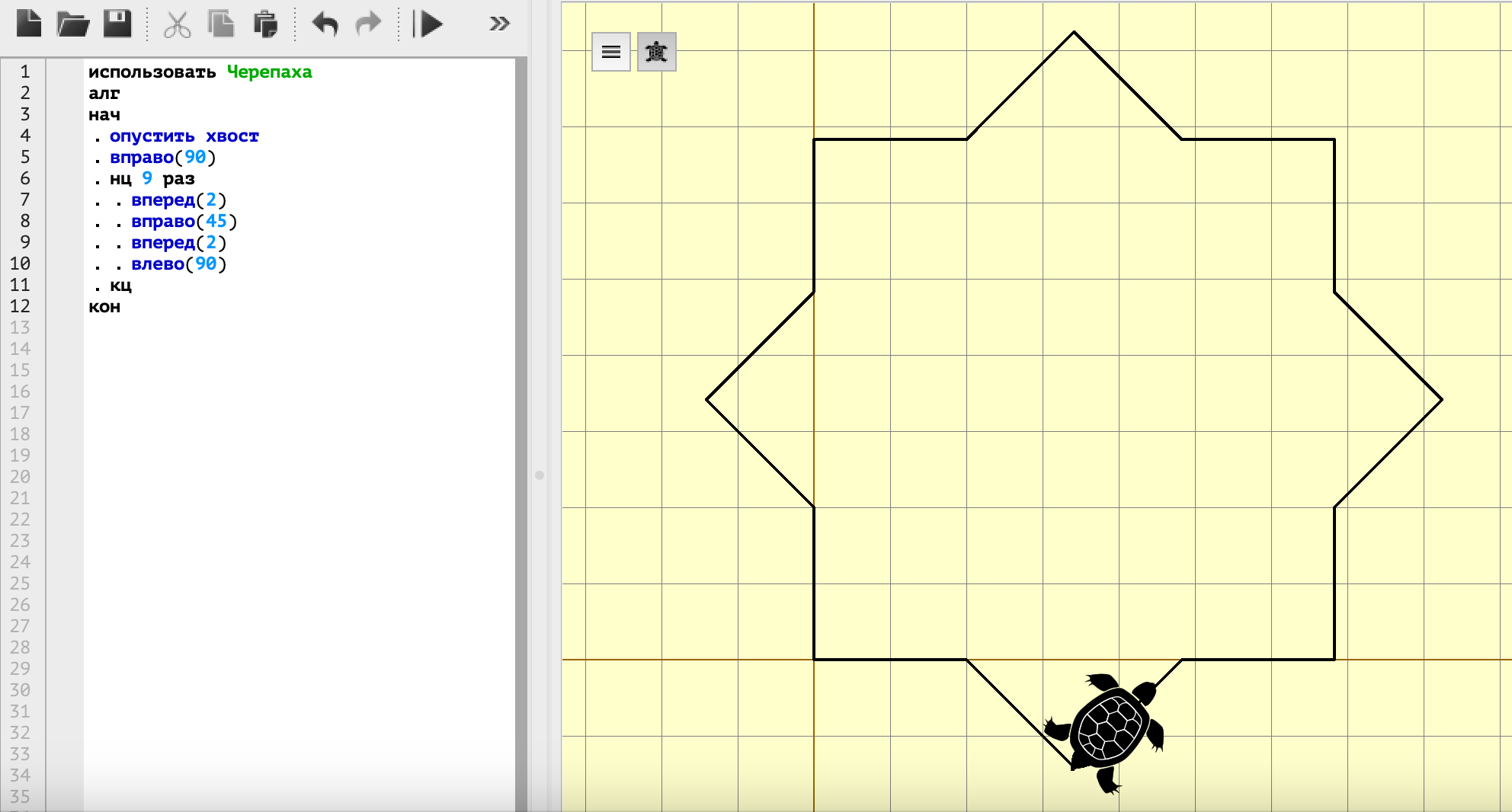The height and width of the screenshot is (812, 1512).
Task: Click "раз" keyword on line 6
Action: (179, 178)
